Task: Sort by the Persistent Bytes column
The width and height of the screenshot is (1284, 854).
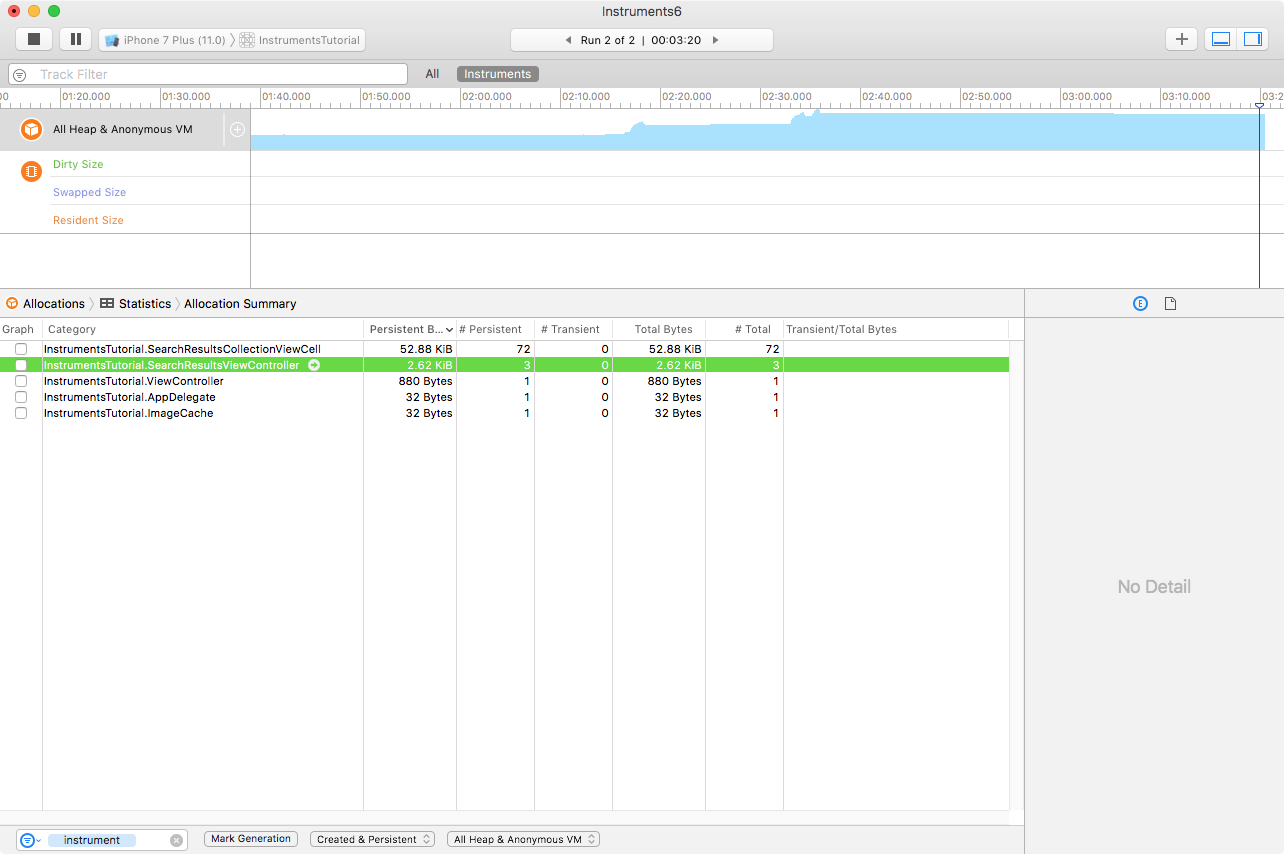Action: tap(410, 329)
